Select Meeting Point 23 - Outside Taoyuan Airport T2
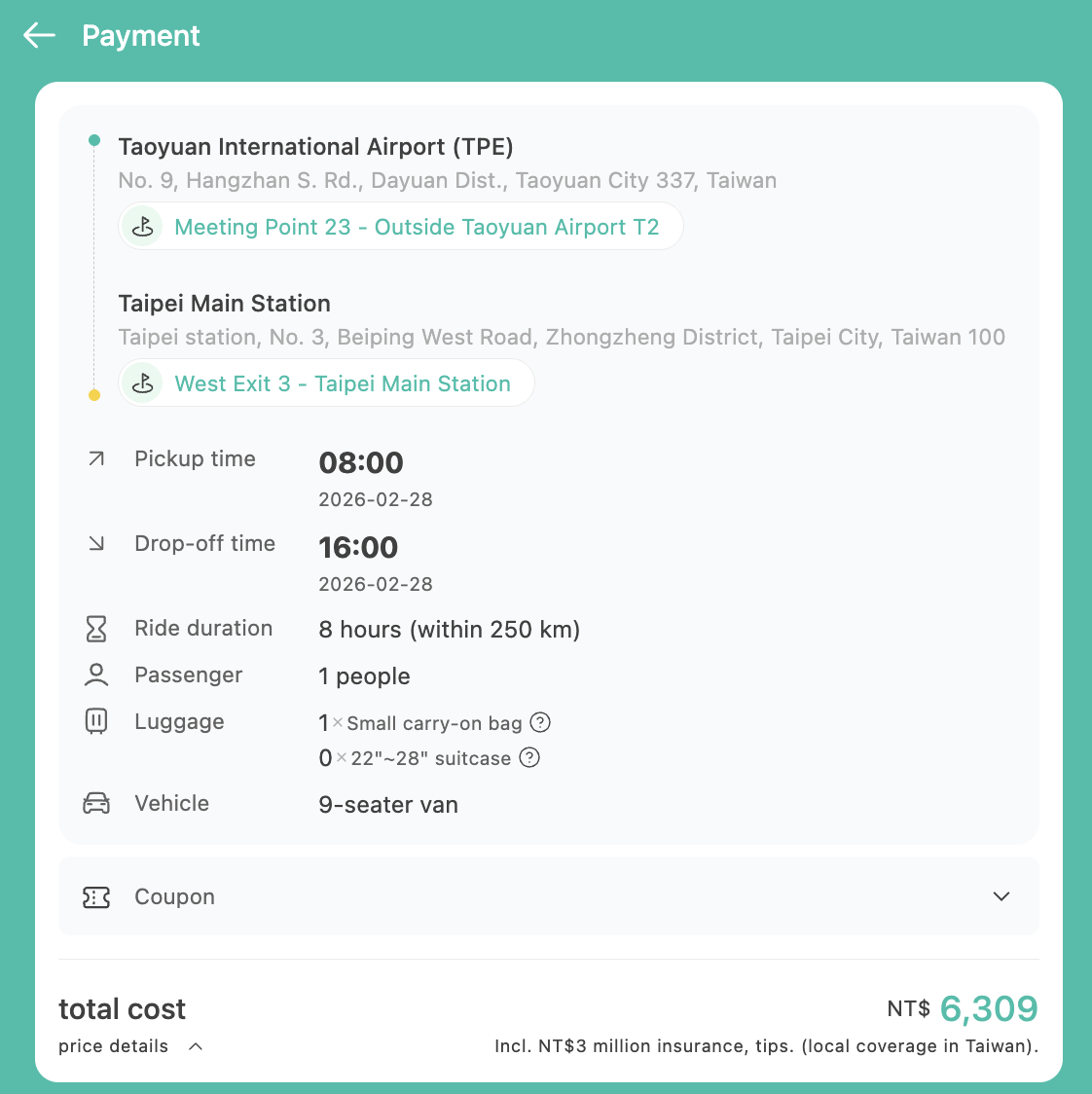The image size is (1092, 1094). pyautogui.click(x=417, y=227)
